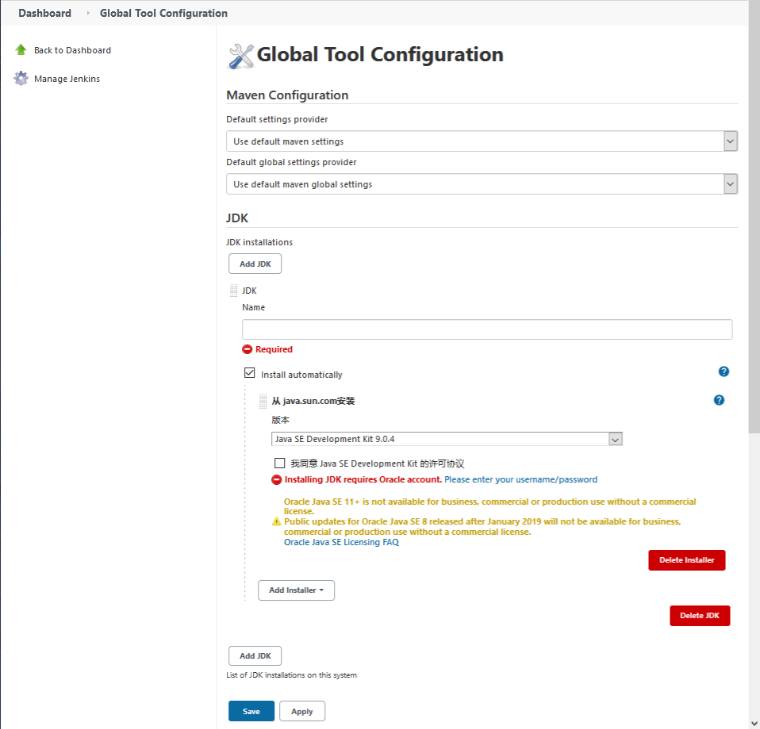Image resolution: width=760 pixels, height=729 pixels.
Task: Open help for java.sun.com installer
Action: (719, 400)
